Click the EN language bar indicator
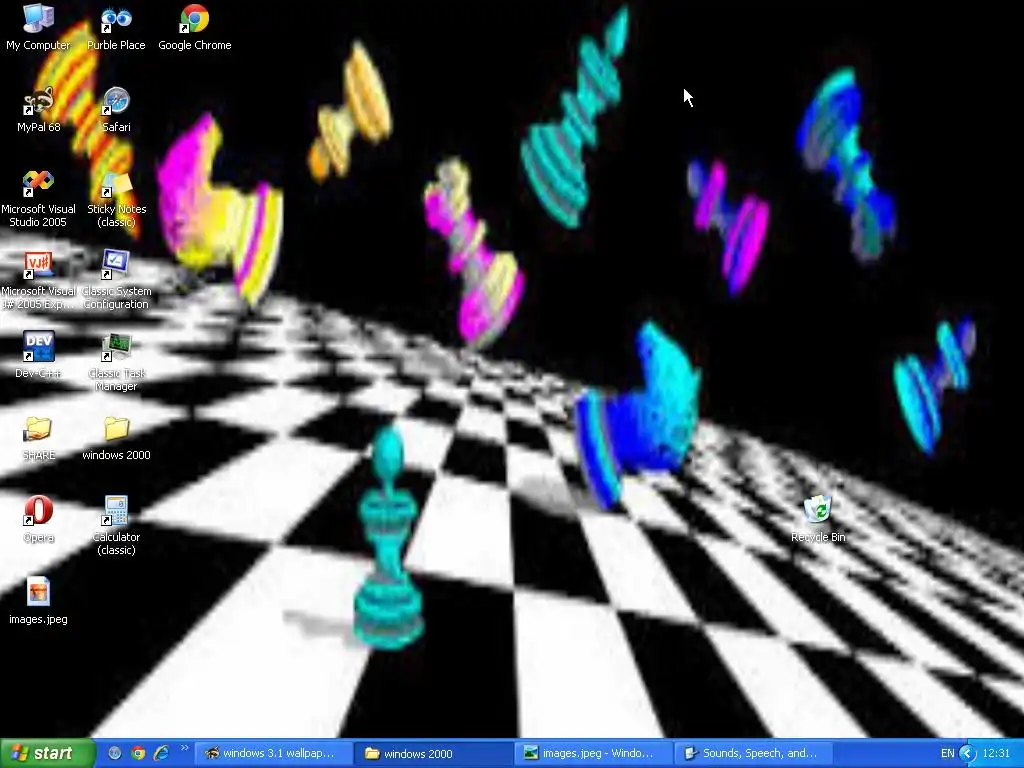Image resolution: width=1024 pixels, height=768 pixels. tap(948, 754)
